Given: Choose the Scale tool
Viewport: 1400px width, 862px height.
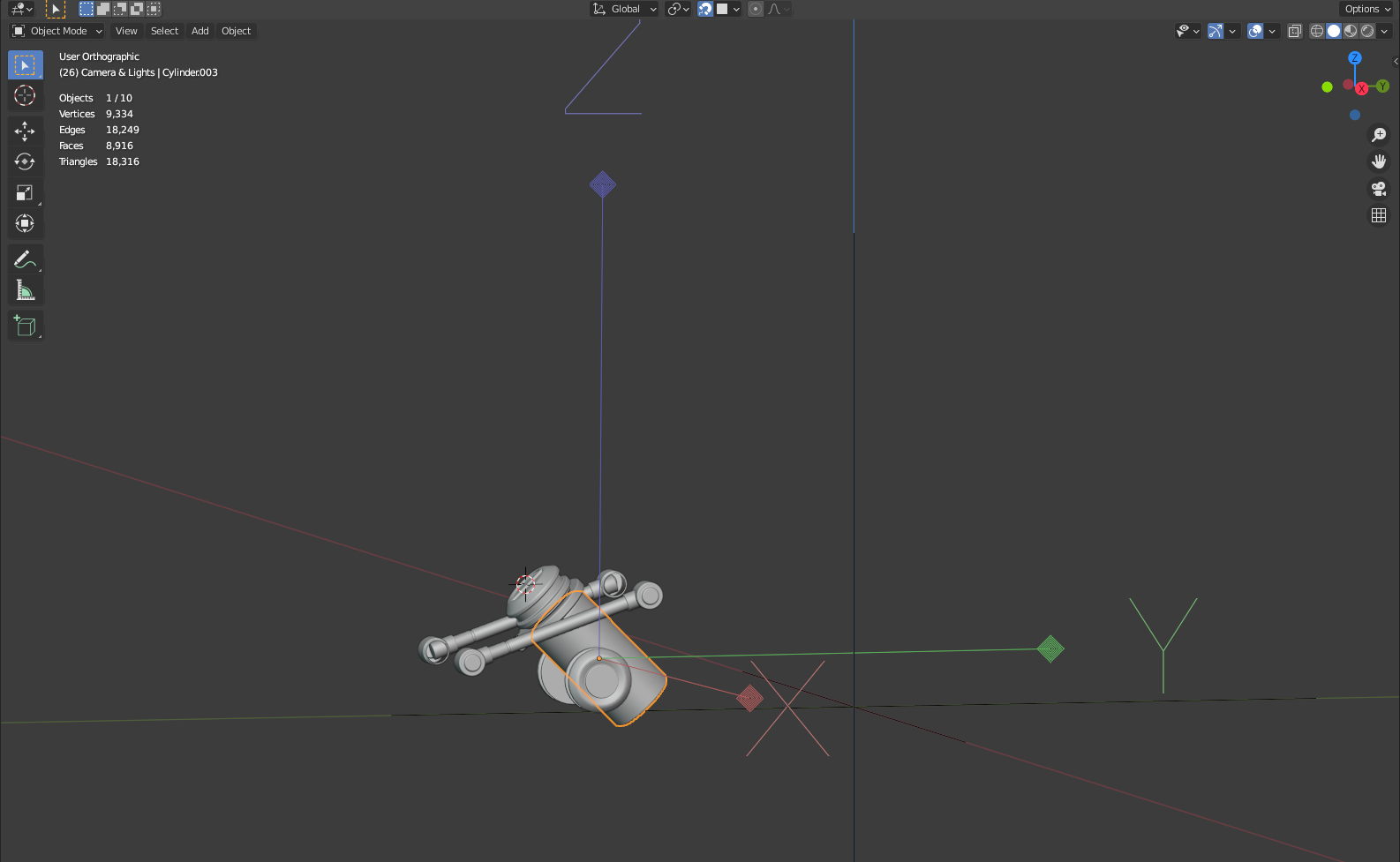Looking at the screenshot, I should (25, 192).
